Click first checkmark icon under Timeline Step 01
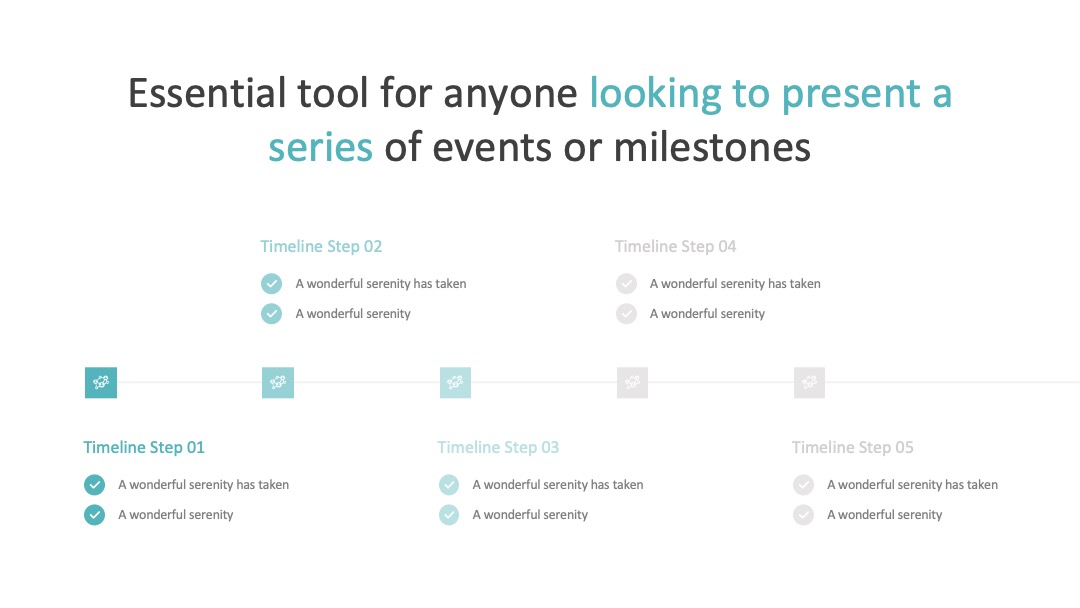This screenshot has height=608, width=1080. [94, 485]
